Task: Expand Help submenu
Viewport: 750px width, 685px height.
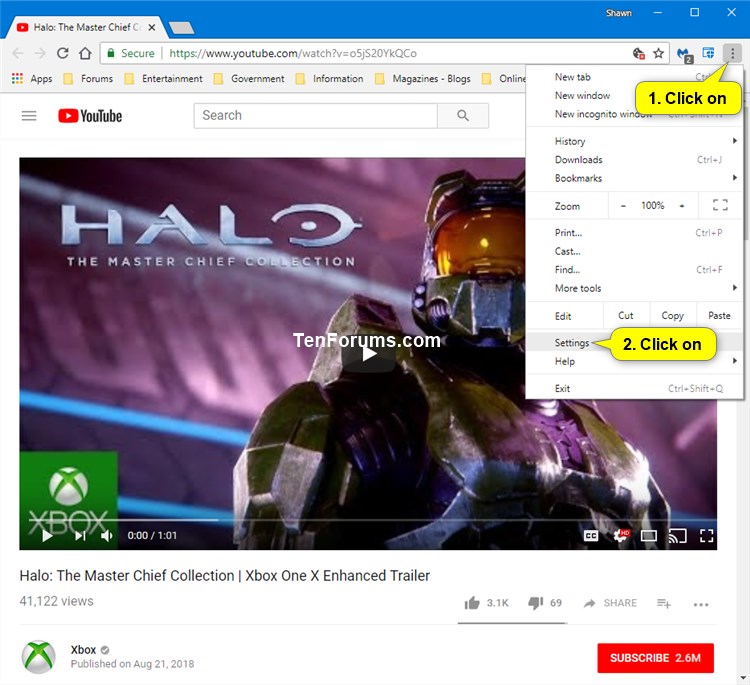Action: tap(634, 362)
